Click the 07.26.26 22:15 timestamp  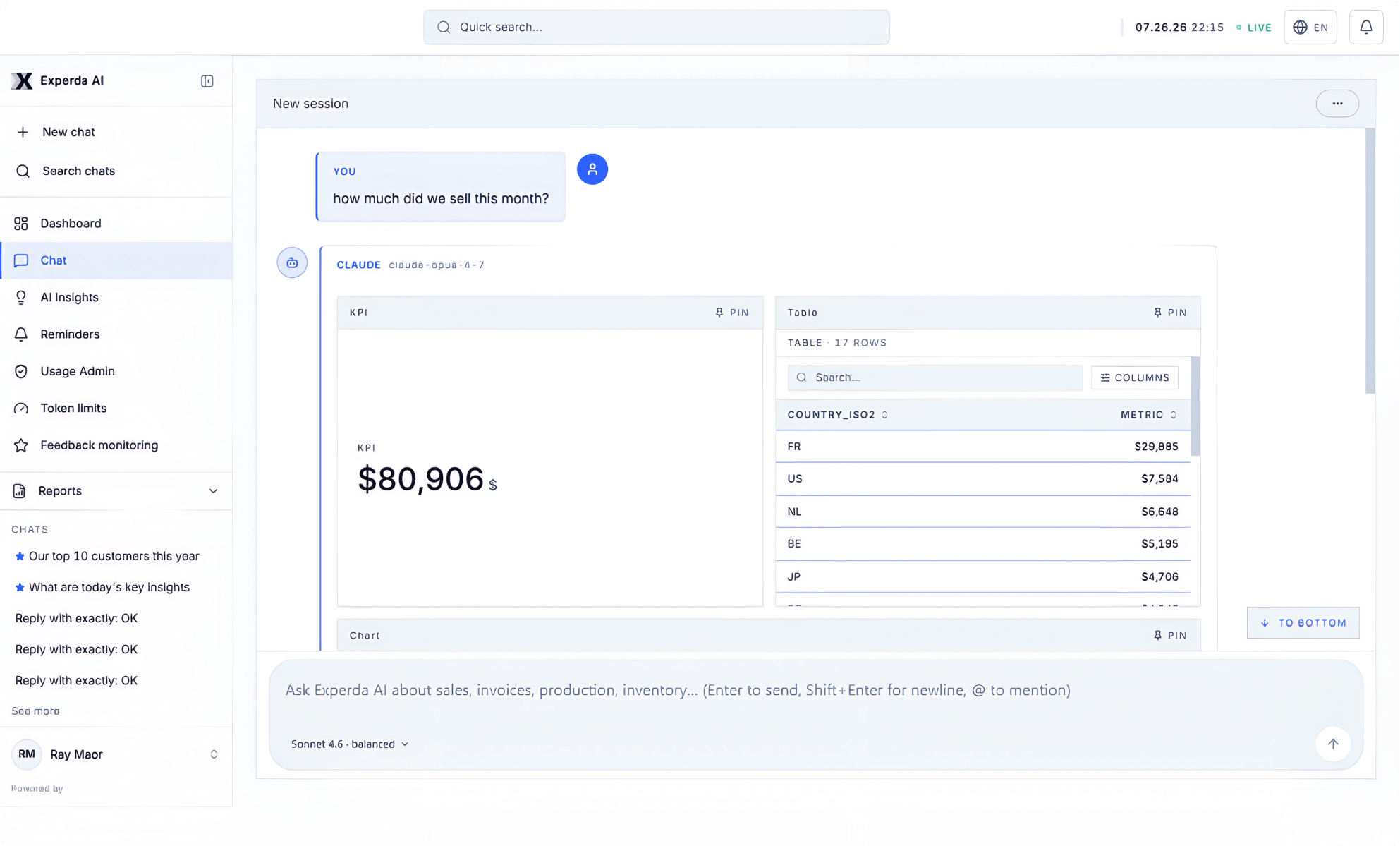(x=1179, y=28)
